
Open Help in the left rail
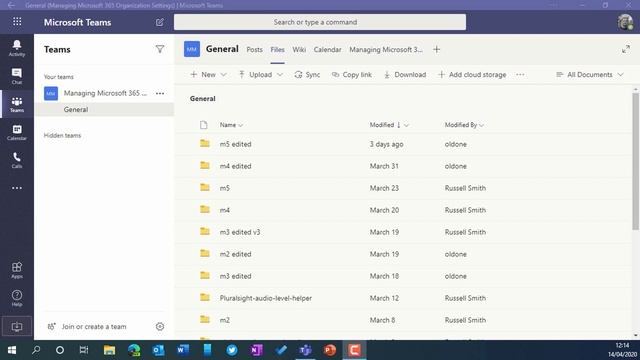coord(17,298)
